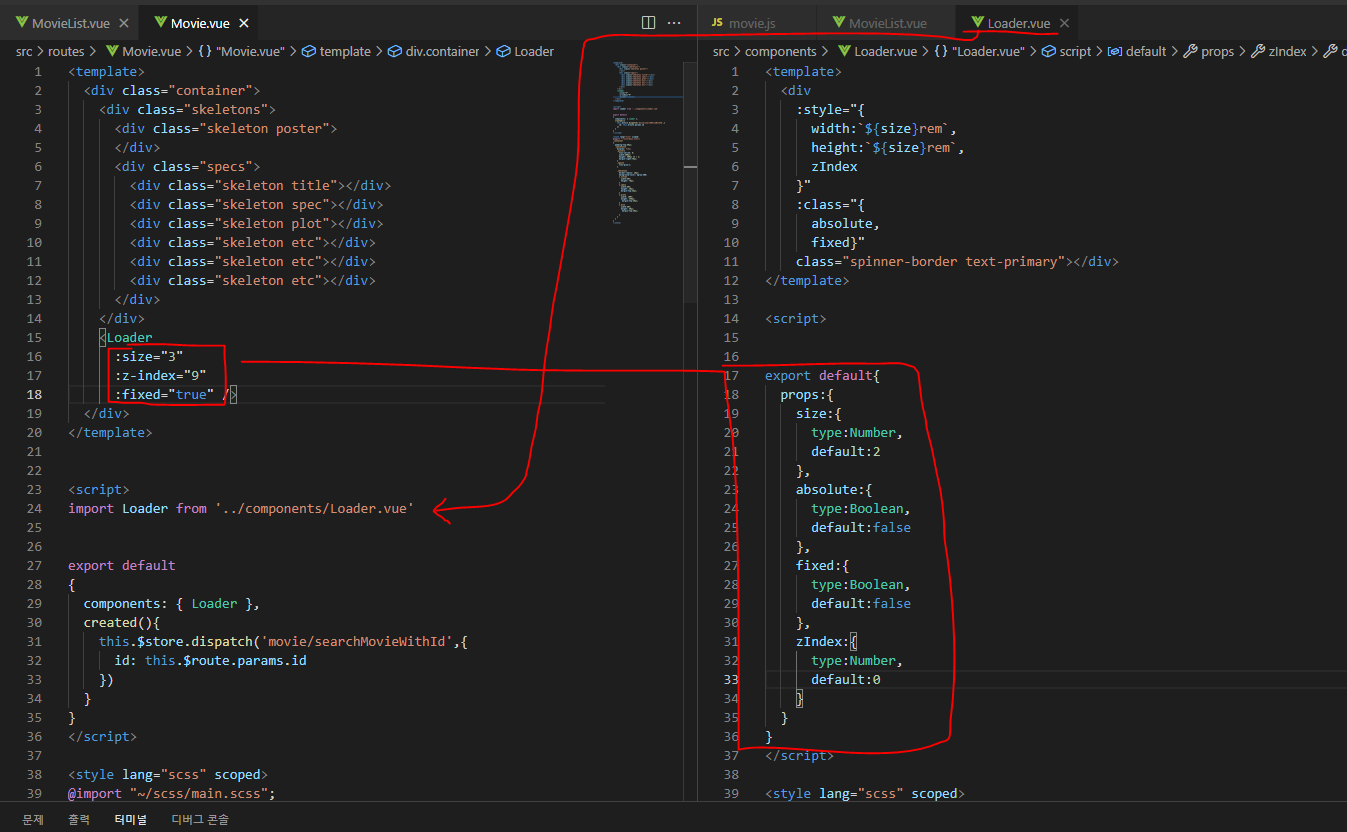The height and width of the screenshot is (832, 1347).
Task: Click the 'default:0' line
Action: point(846,679)
